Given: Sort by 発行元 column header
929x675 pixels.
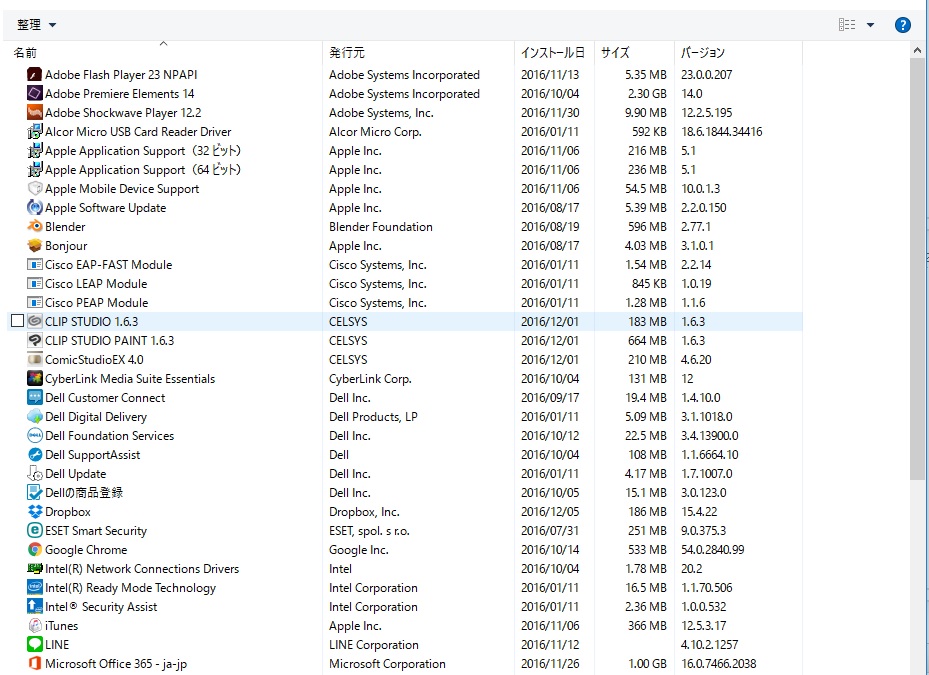Looking at the screenshot, I should click(x=347, y=53).
